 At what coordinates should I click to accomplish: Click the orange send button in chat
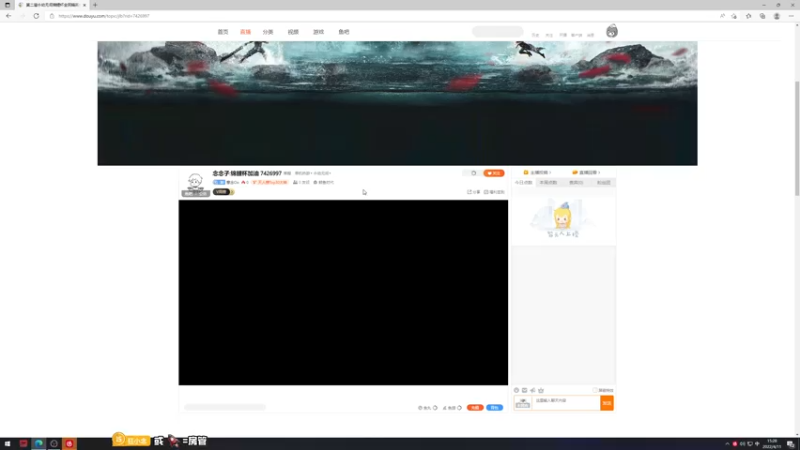click(607, 403)
